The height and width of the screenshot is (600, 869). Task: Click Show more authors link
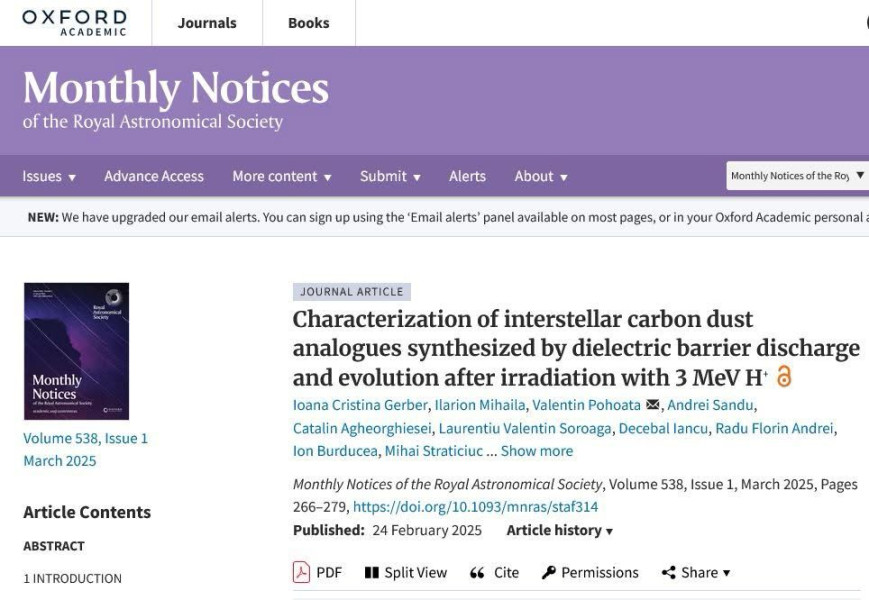pos(537,451)
